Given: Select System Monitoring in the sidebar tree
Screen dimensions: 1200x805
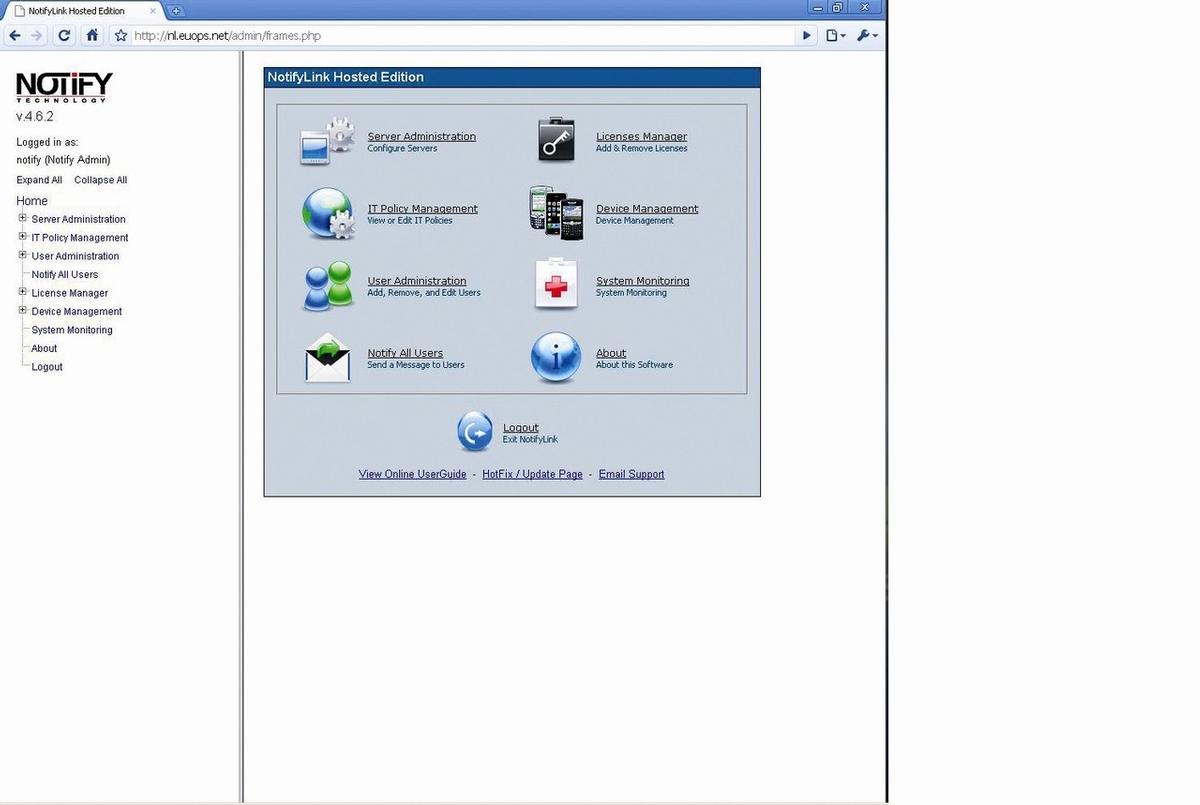Looking at the screenshot, I should [x=72, y=330].
